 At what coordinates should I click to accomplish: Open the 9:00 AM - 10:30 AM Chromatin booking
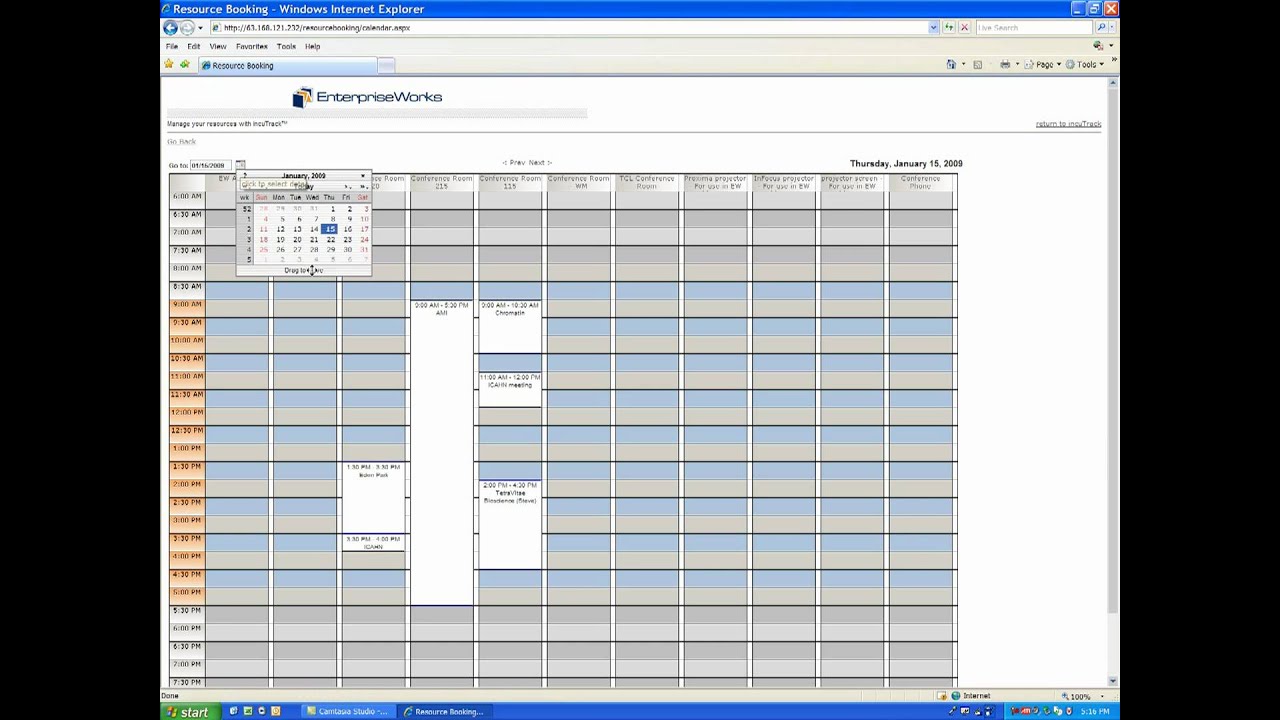tap(510, 326)
